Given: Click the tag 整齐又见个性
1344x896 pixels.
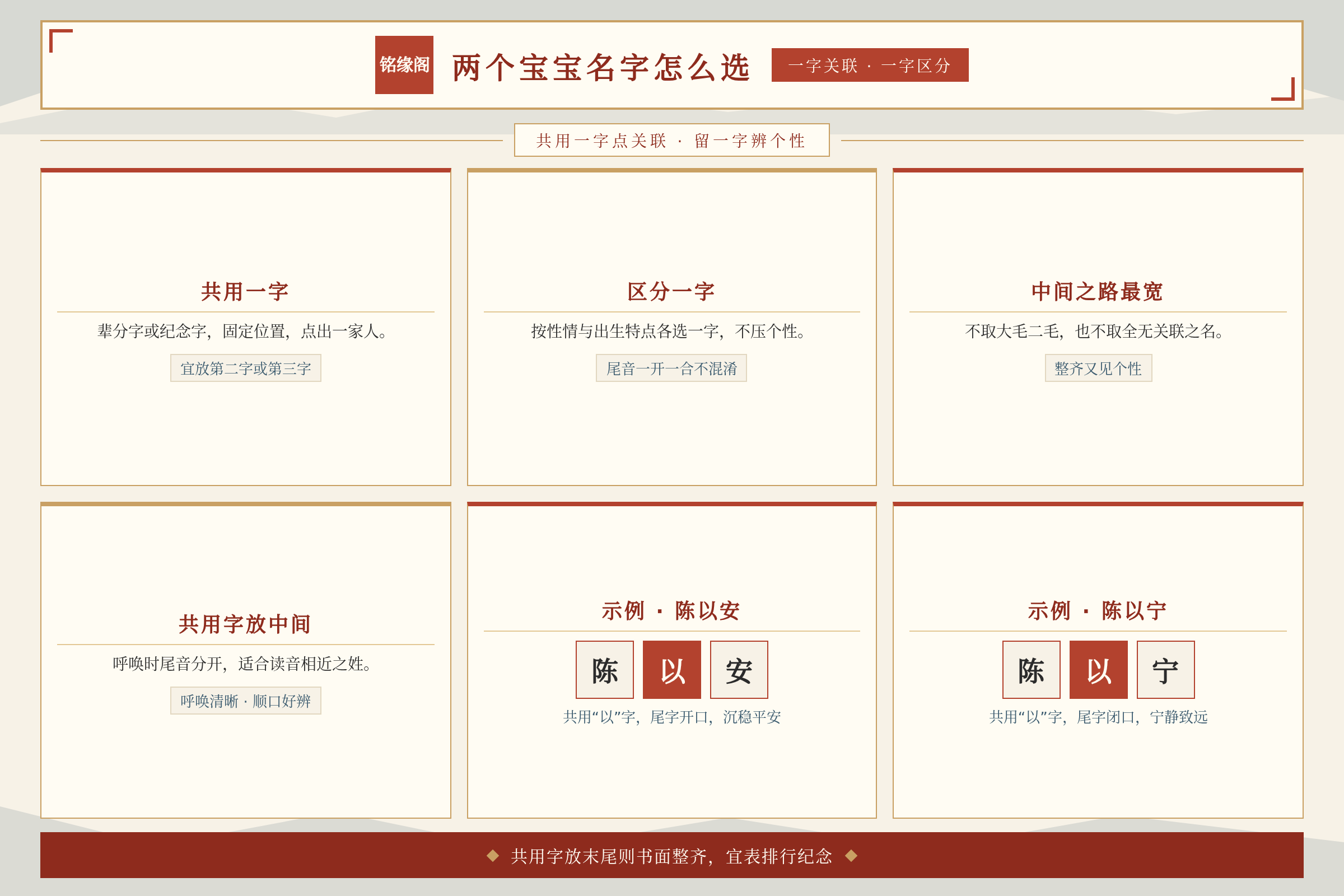Looking at the screenshot, I should (1098, 368).
